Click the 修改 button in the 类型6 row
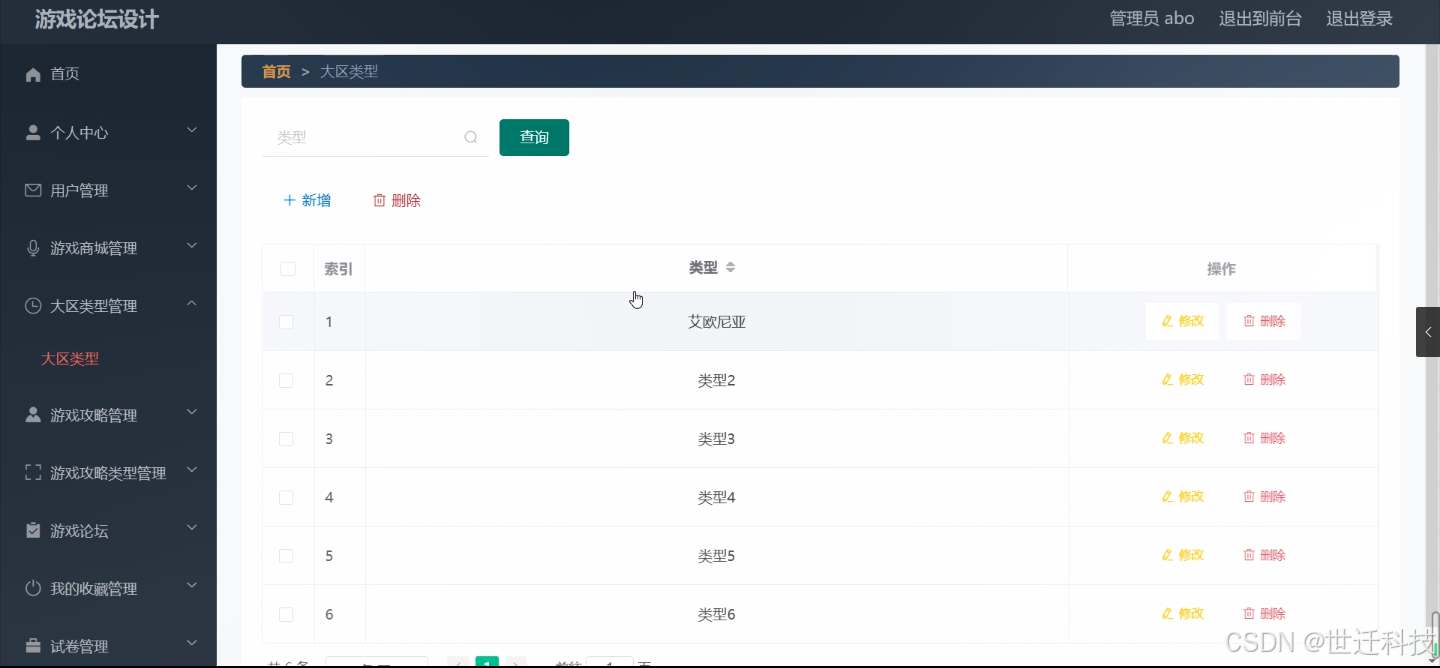The image size is (1440, 668). [x=1183, y=613]
